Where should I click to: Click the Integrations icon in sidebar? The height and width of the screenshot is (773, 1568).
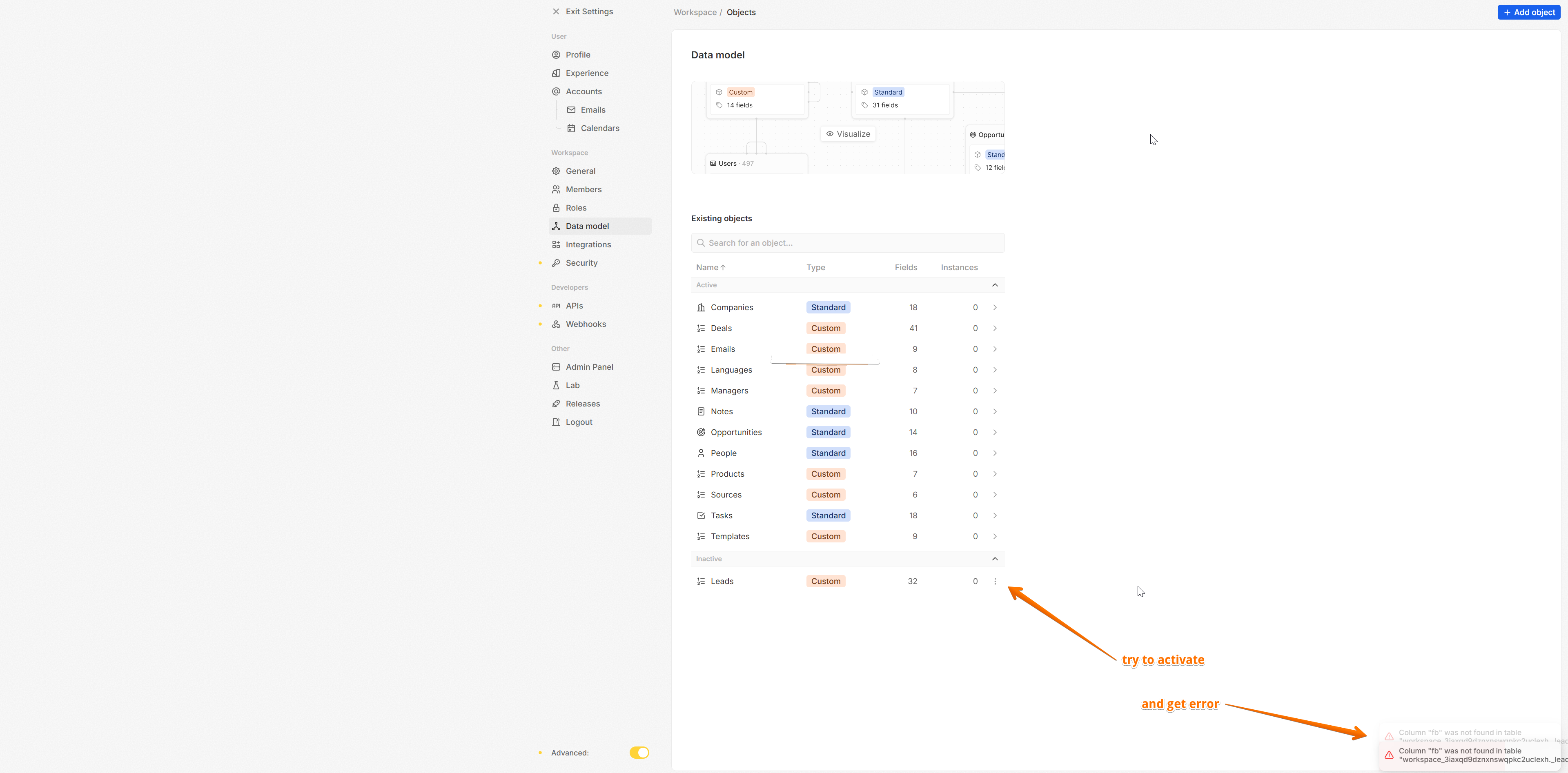pos(556,244)
